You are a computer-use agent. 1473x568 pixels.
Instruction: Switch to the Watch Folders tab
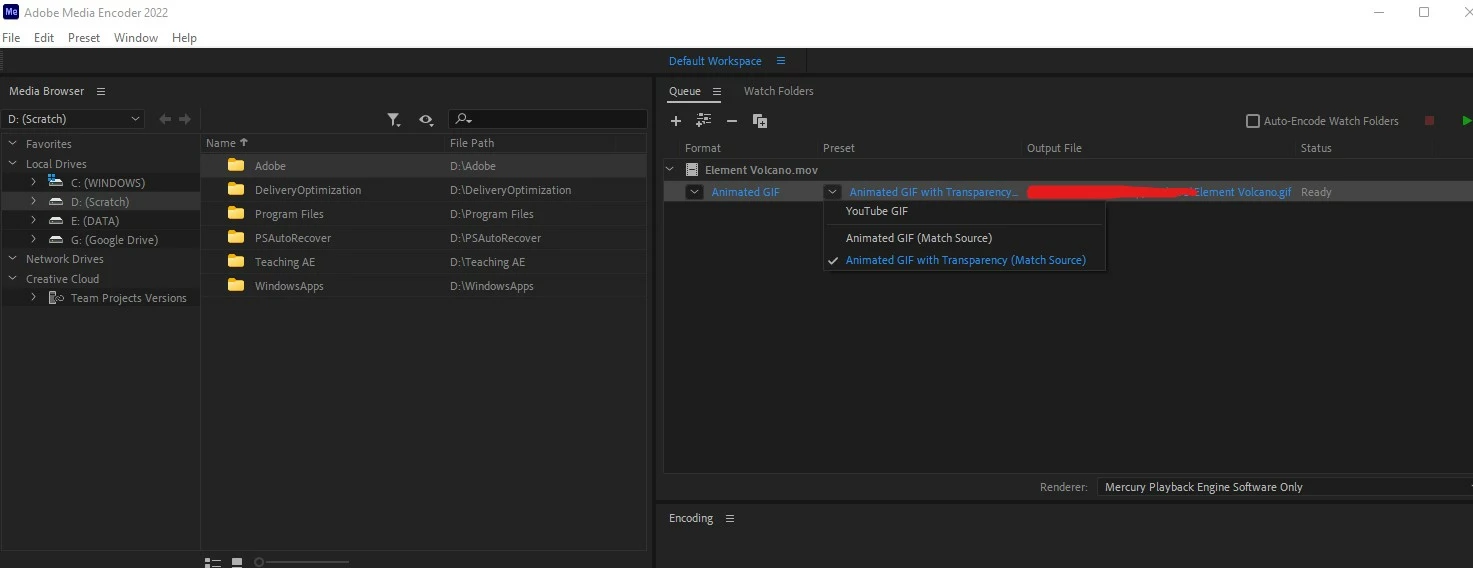point(779,91)
